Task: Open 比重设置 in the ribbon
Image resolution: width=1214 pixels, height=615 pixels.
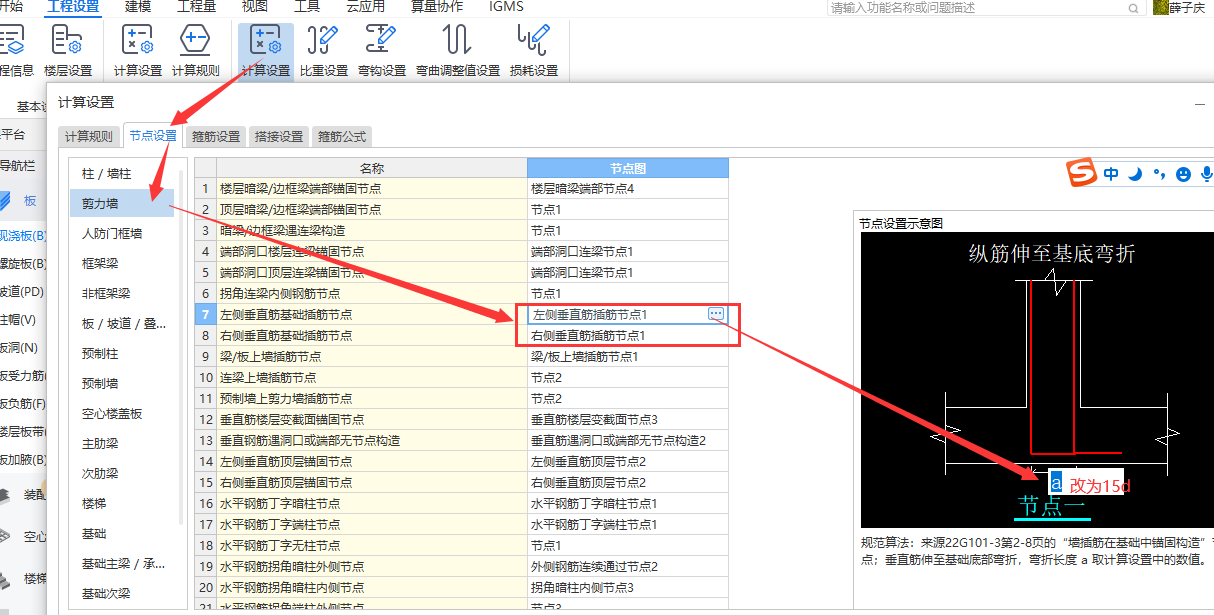Action: [324, 52]
